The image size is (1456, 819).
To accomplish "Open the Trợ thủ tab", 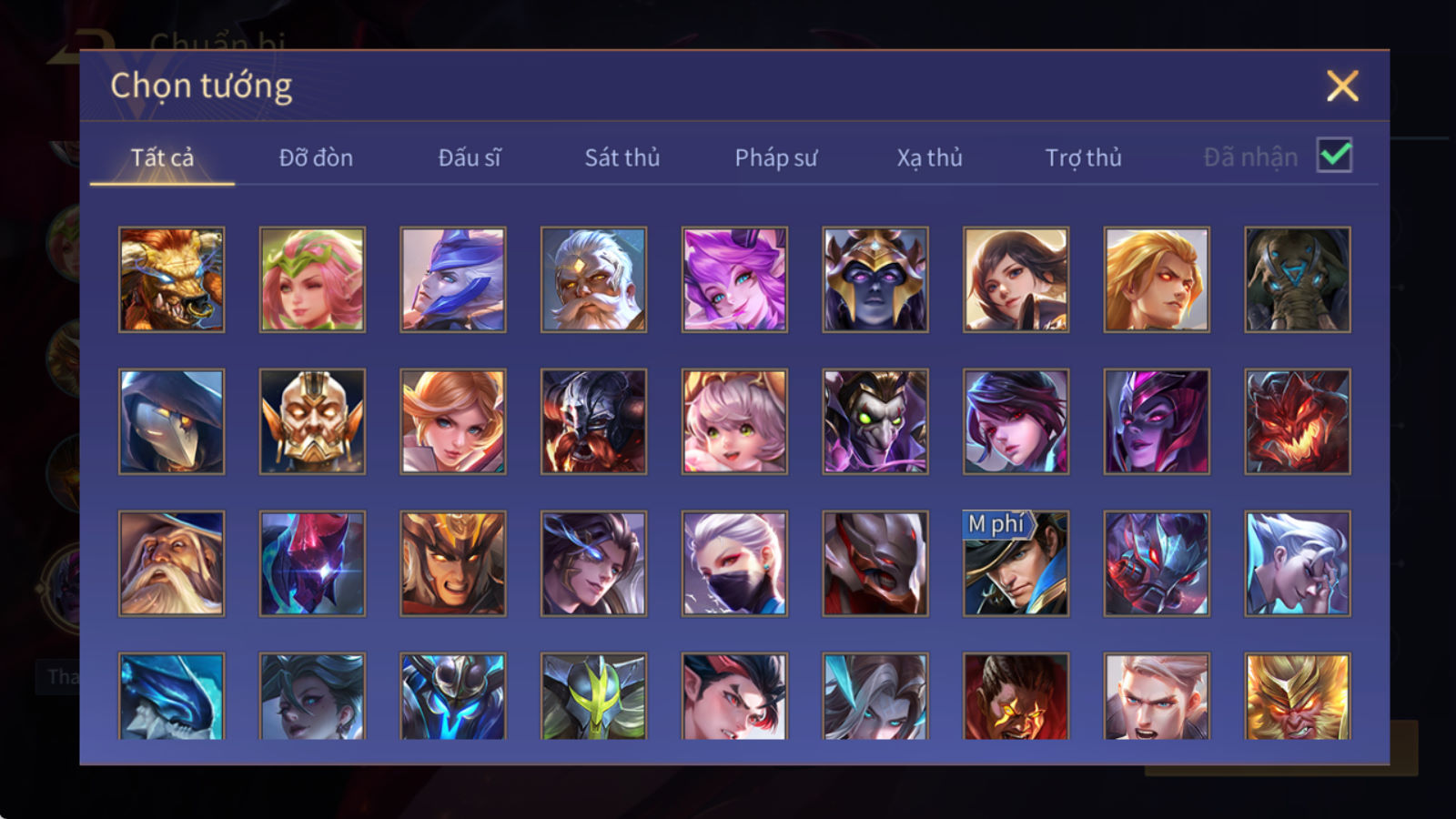I will [x=1083, y=157].
